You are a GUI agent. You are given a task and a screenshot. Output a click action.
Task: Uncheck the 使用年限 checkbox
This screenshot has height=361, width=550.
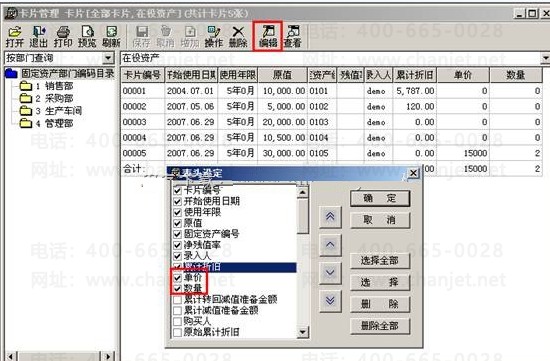click(x=177, y=212)
